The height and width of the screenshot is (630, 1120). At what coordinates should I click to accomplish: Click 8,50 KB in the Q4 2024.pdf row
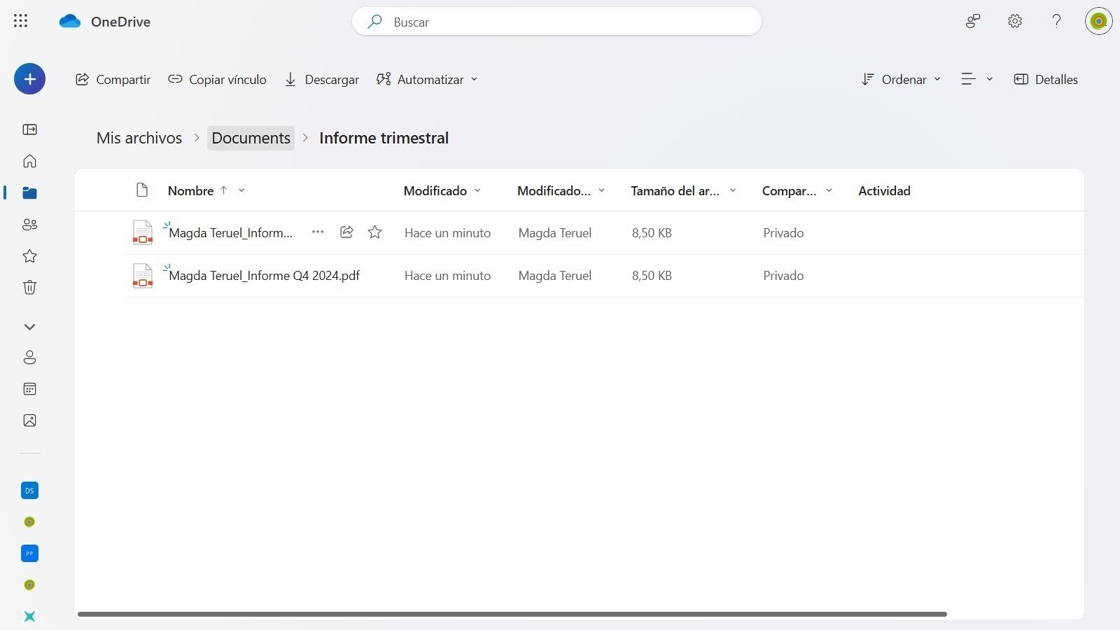pos(651,276)
